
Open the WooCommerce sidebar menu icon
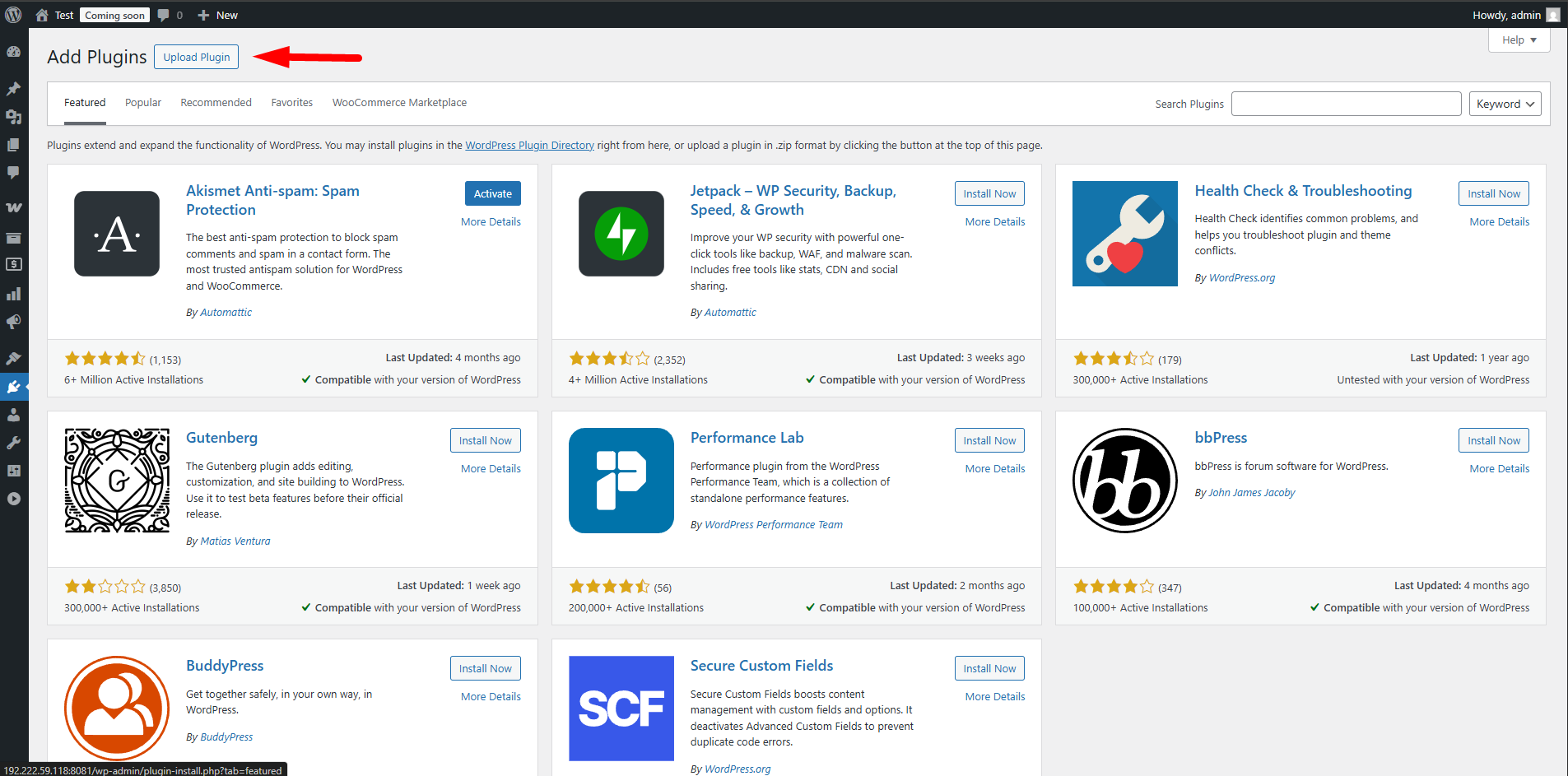(x=14, y=207)
